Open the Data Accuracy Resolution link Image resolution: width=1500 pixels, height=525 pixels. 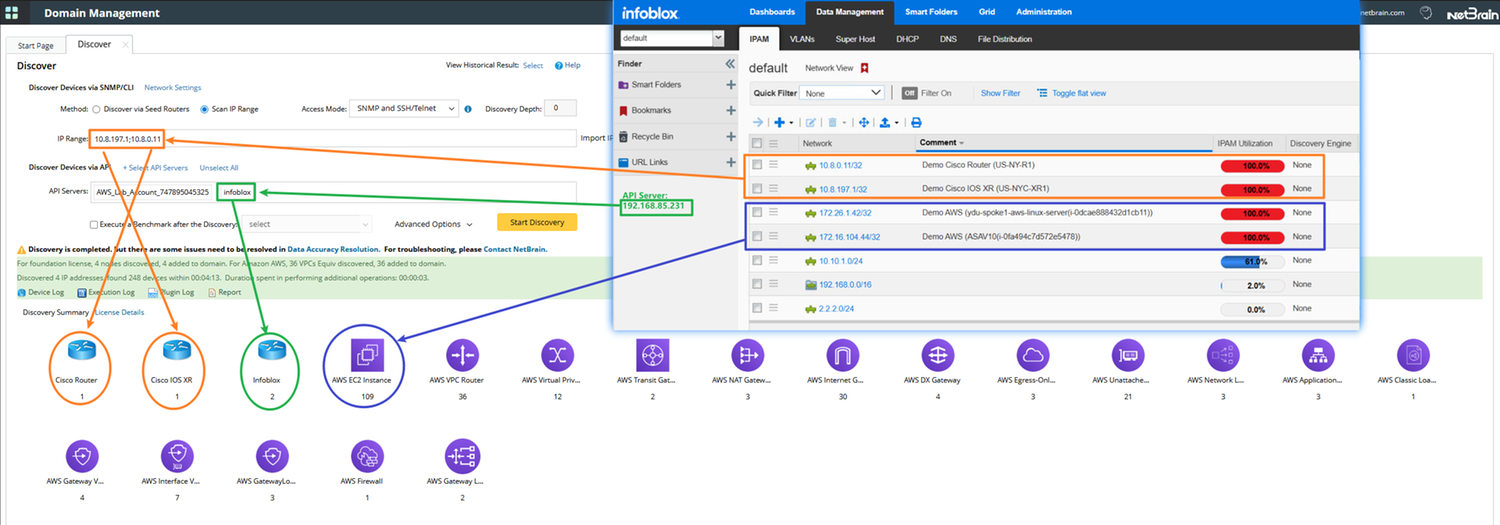pyautogui.click(x=333, y=248)
